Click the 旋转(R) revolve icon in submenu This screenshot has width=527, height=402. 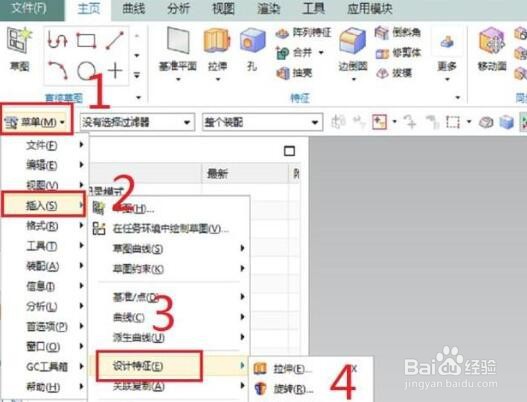[260, 389]
